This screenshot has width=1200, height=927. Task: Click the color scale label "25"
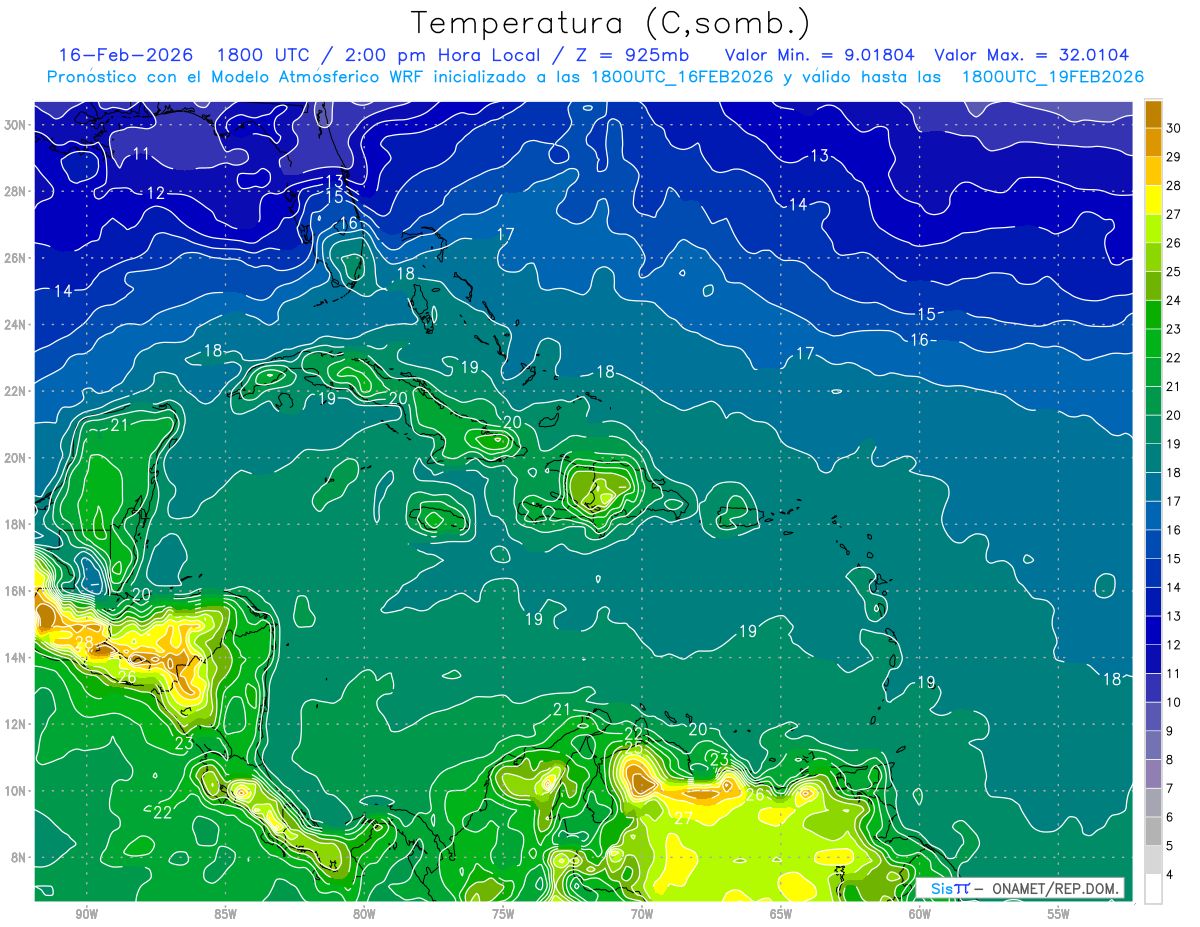click(x=1174, y=271)
